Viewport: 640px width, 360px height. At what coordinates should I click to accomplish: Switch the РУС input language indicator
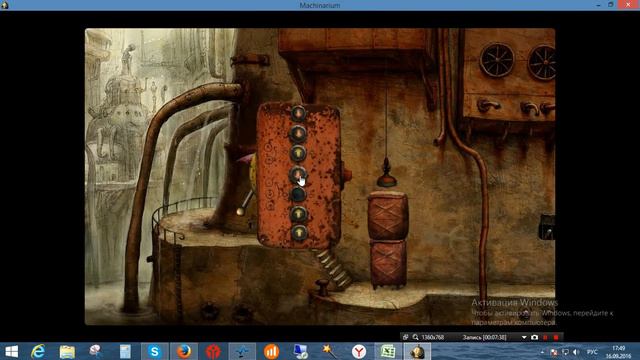coord(592,352)
